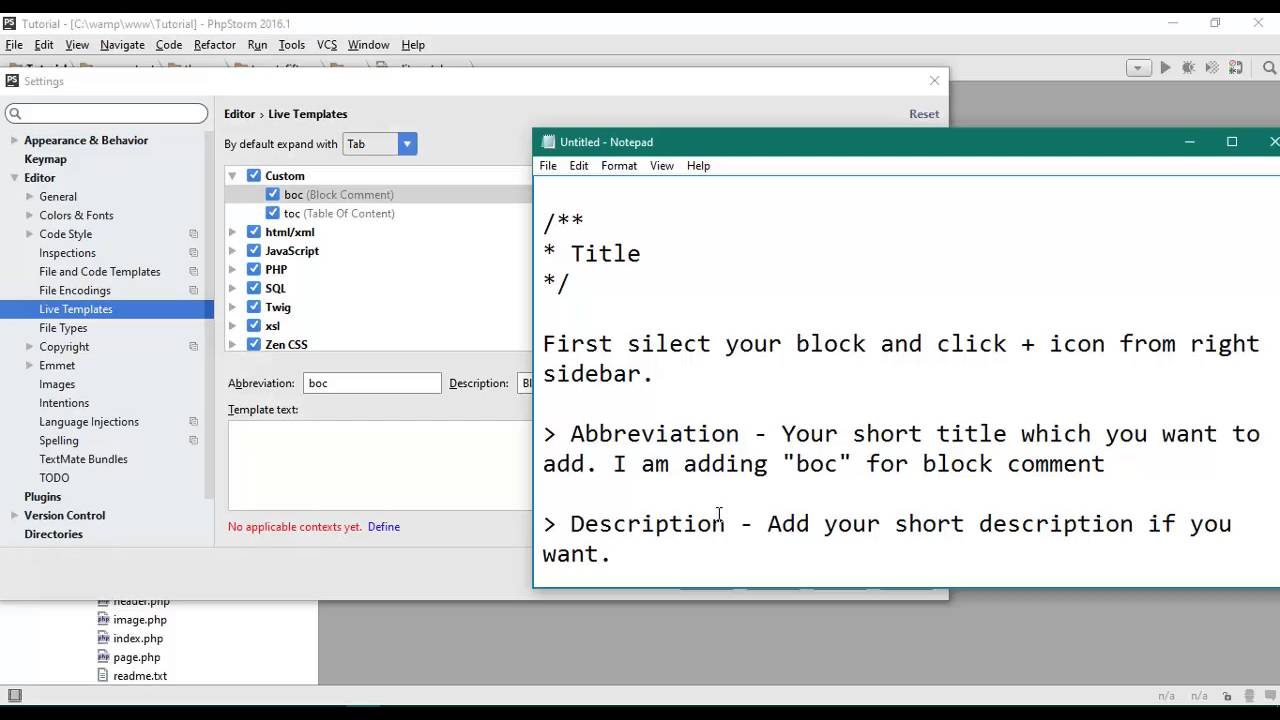Click the image.php file icon
The height and width of the screenshot is (720, 1280).
point(103,619)
